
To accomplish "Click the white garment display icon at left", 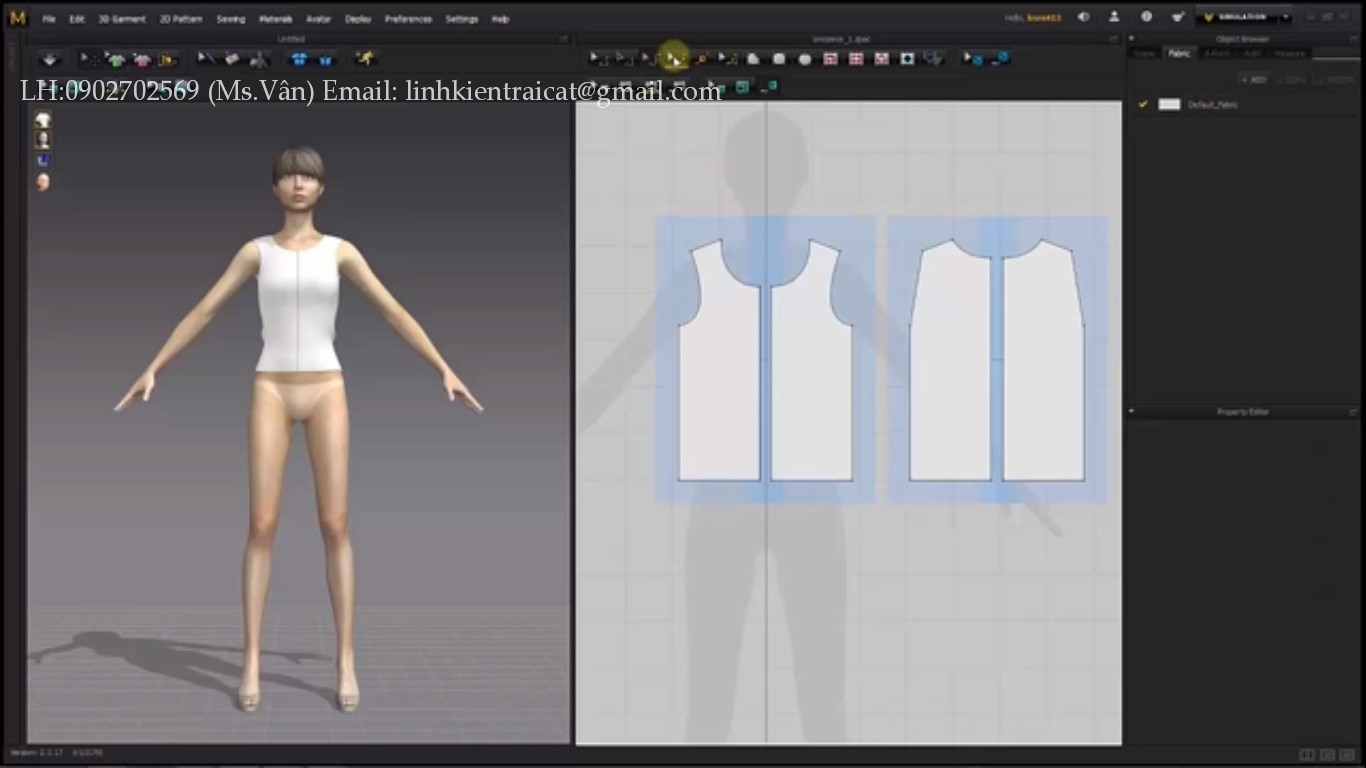I will pos(43,120).
